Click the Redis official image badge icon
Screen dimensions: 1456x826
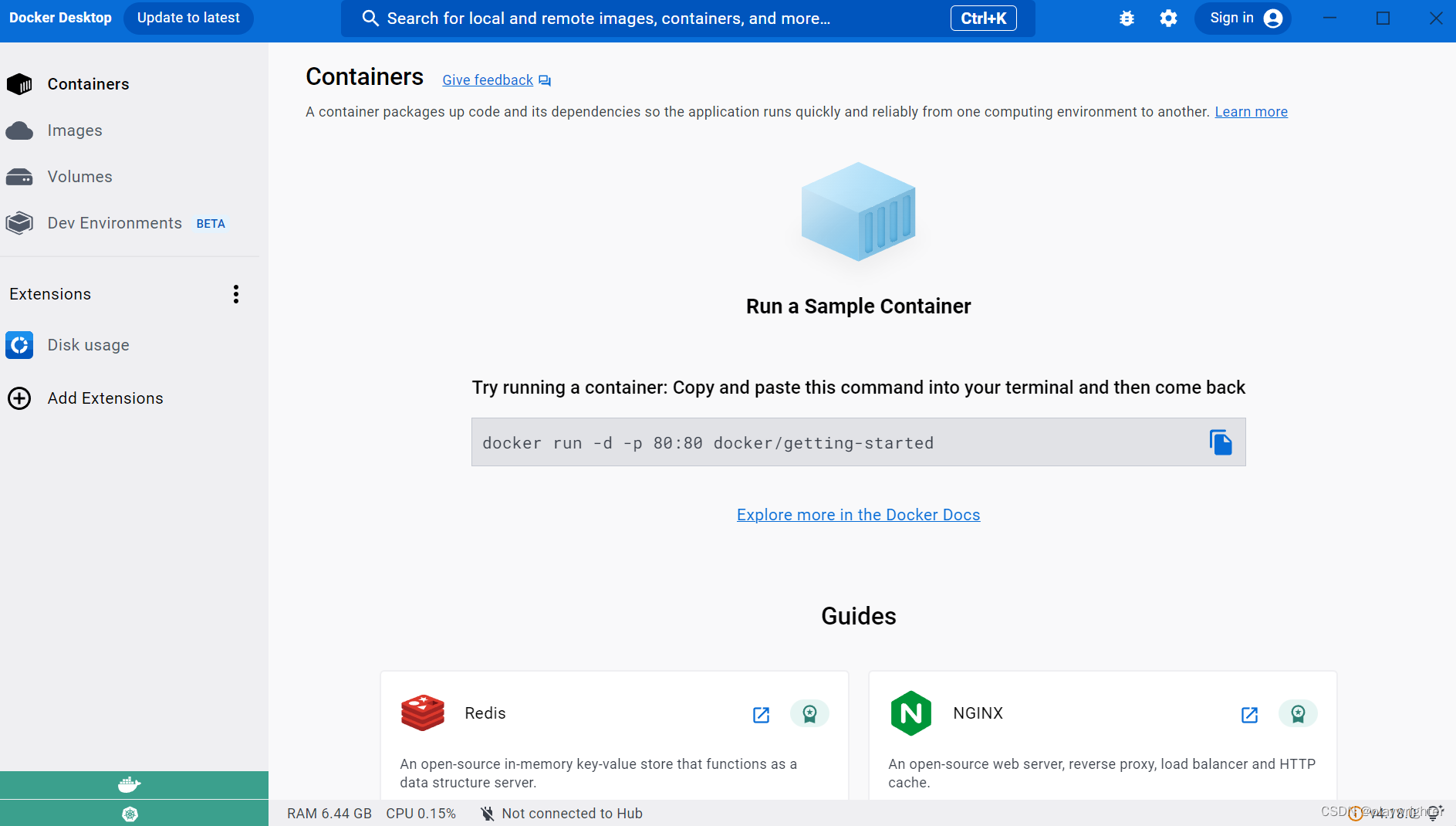[x=809, y=714]
